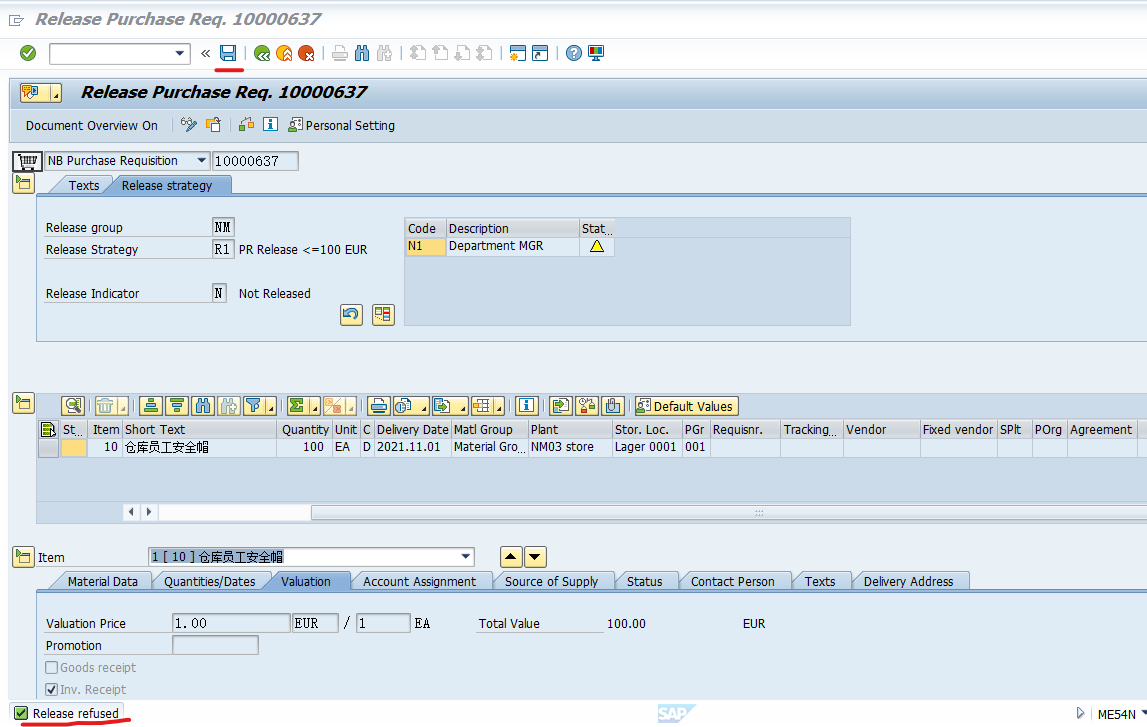Select row 10 using its row selector

48,448
